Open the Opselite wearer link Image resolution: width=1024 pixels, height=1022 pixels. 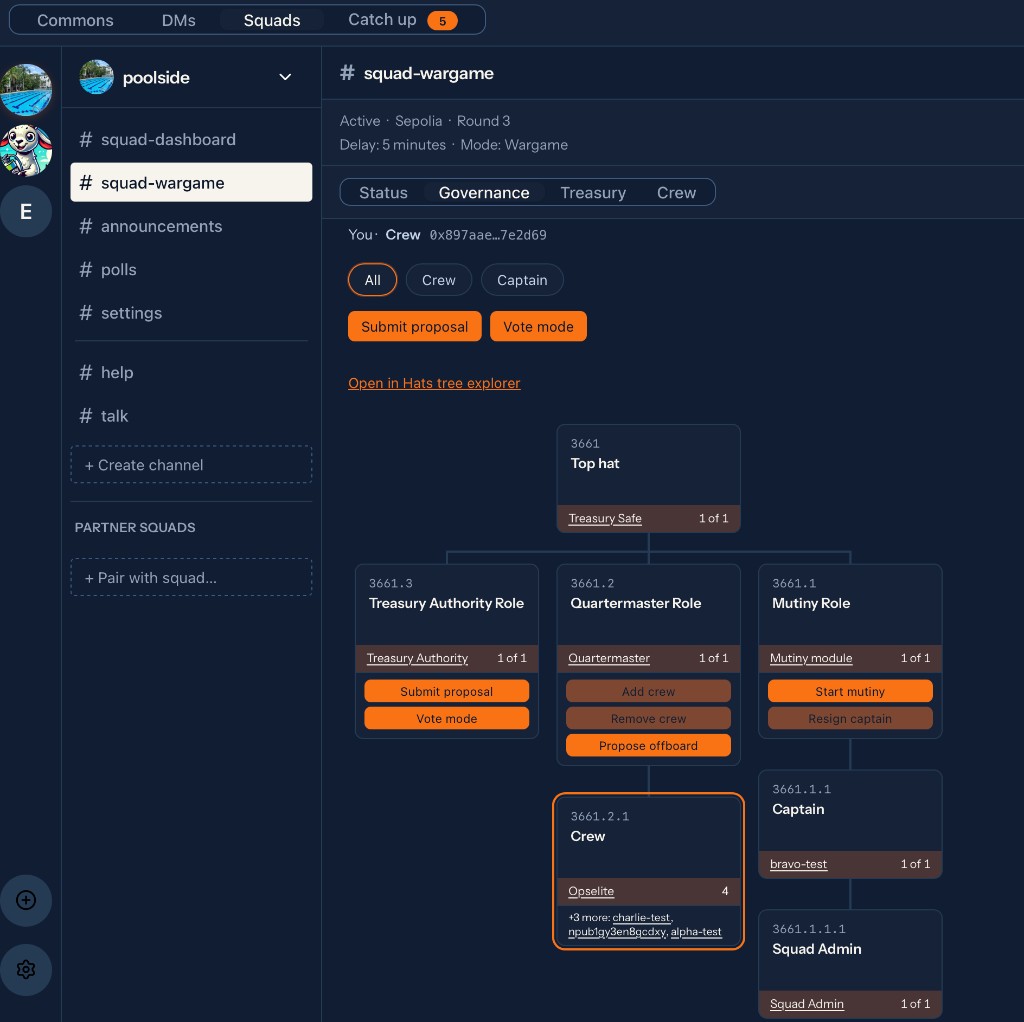590,891
